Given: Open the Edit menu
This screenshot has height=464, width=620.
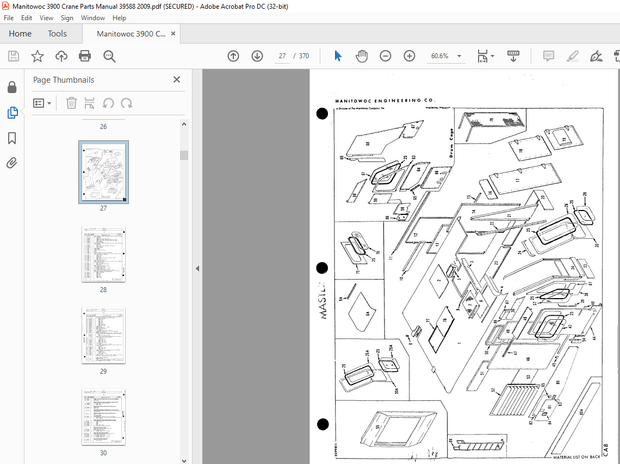Looking at the screenshot, I should (26, 18).
